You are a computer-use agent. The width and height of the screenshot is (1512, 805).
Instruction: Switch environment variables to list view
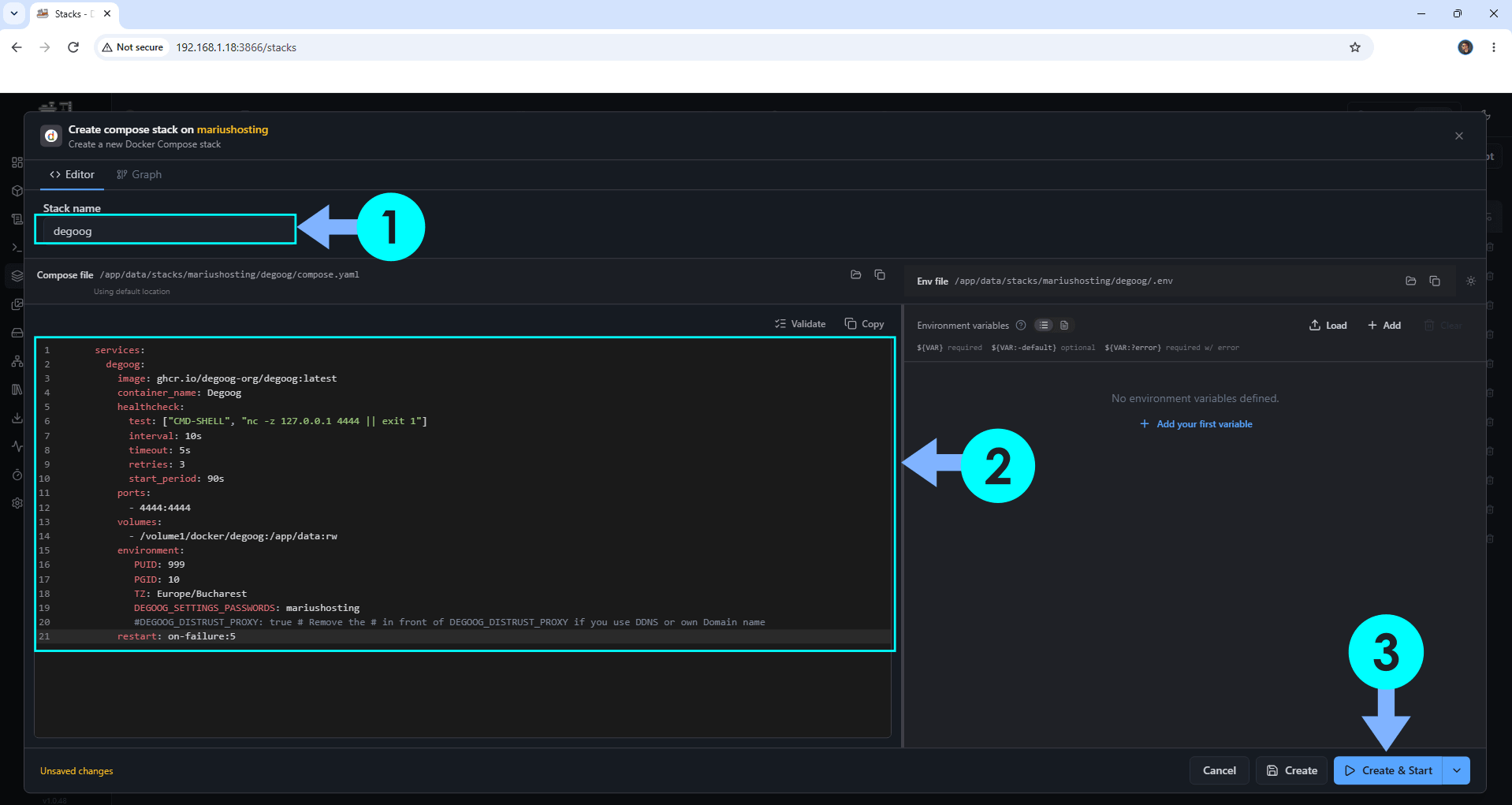tap(1044, 326)
